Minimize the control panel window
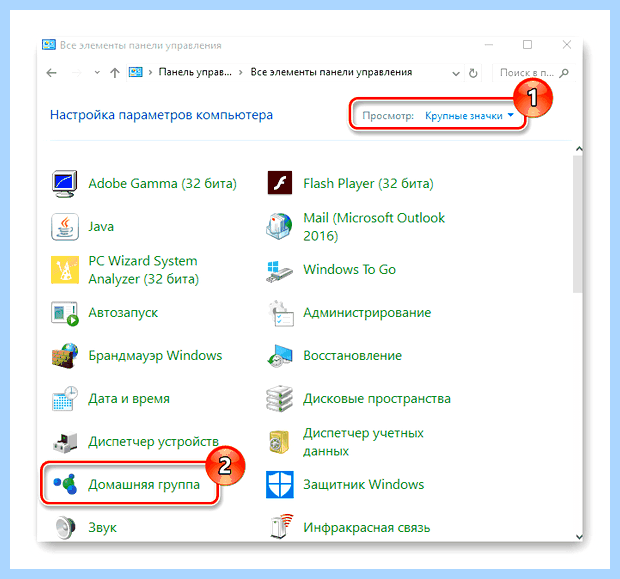The width and height of the screenshot is (620, 579). [x=489, y=45]
